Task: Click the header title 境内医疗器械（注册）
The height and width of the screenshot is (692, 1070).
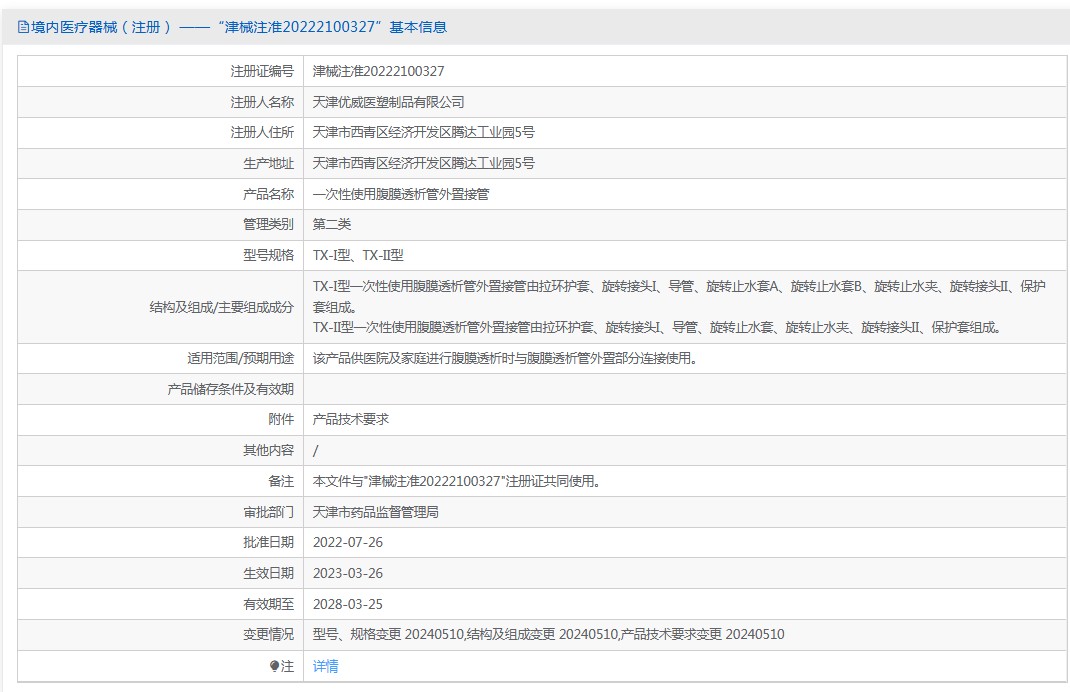Action: 102,27
